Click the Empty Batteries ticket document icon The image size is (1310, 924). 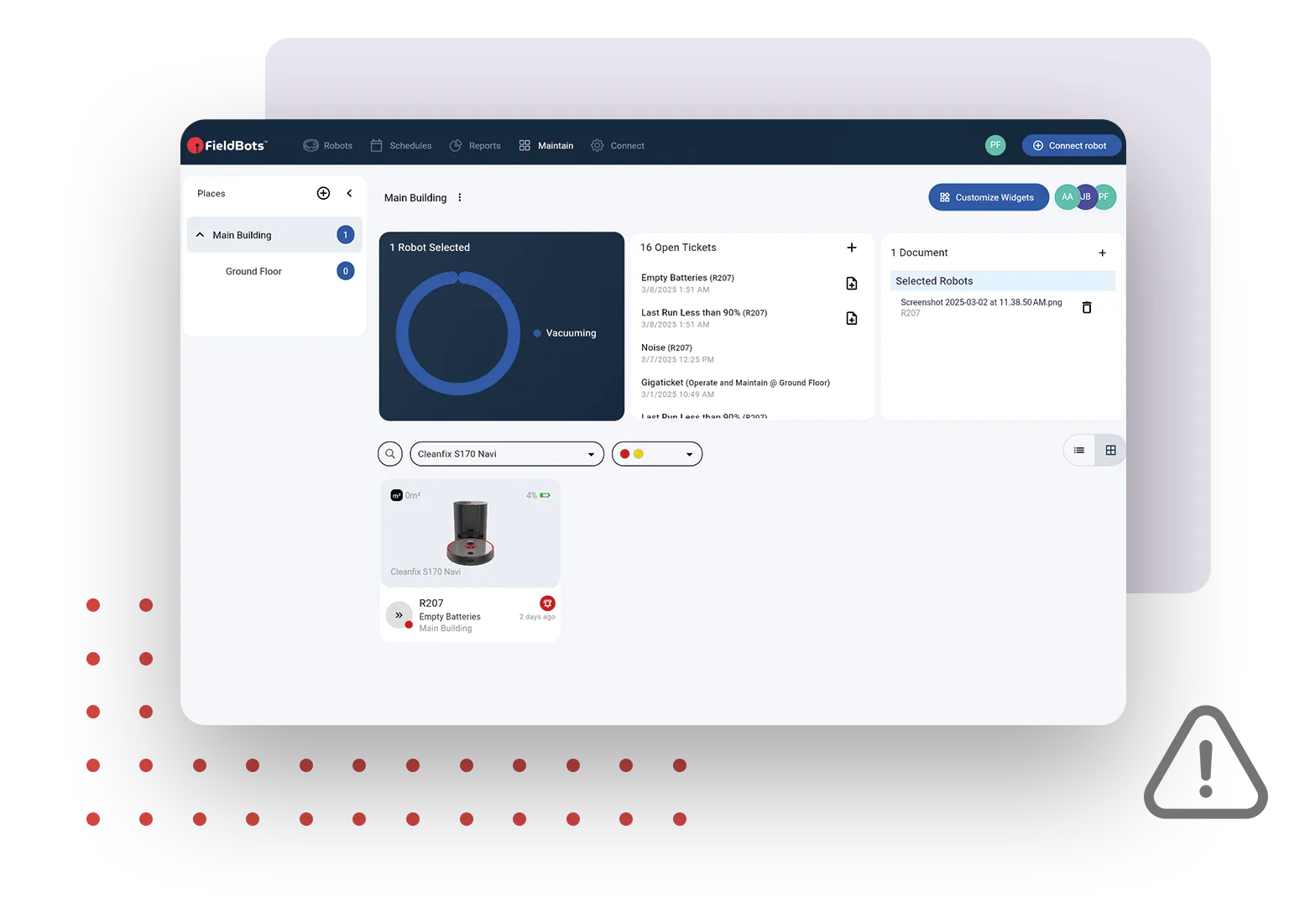point(852,284)
